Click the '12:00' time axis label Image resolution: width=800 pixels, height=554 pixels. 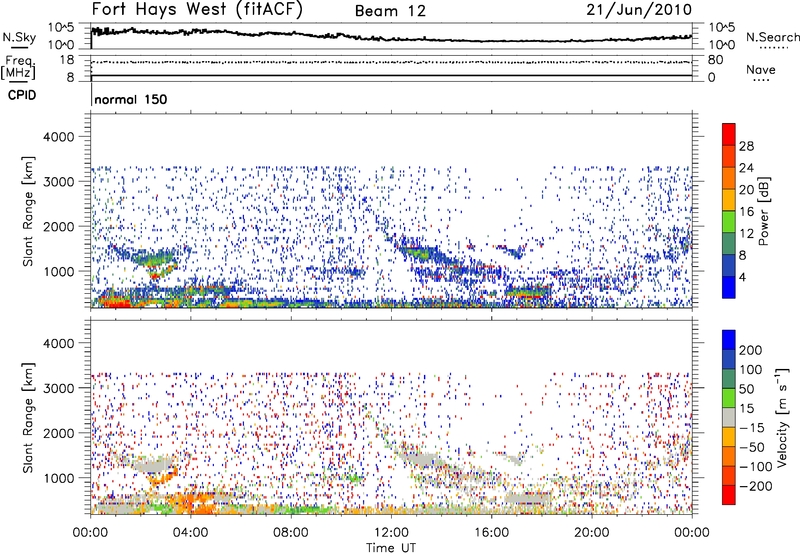(391, 533)
